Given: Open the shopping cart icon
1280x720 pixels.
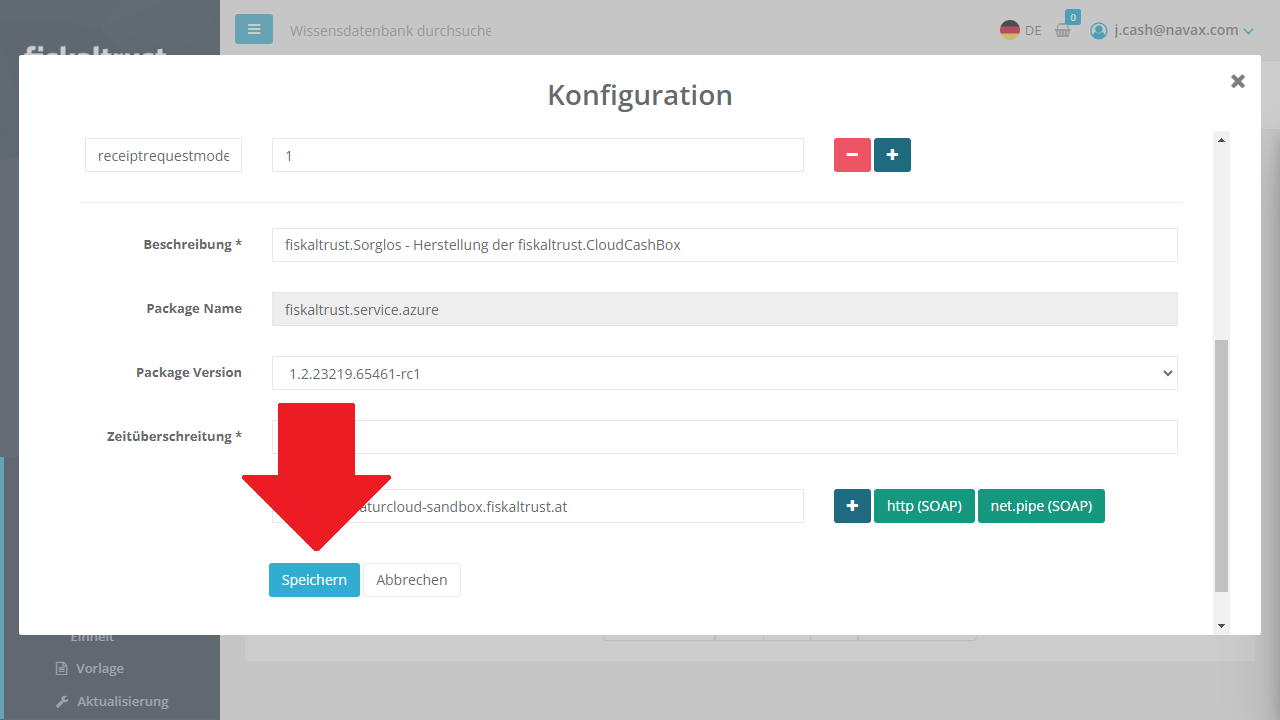Looking at the screenshot, I should [x=1064, y=29].
